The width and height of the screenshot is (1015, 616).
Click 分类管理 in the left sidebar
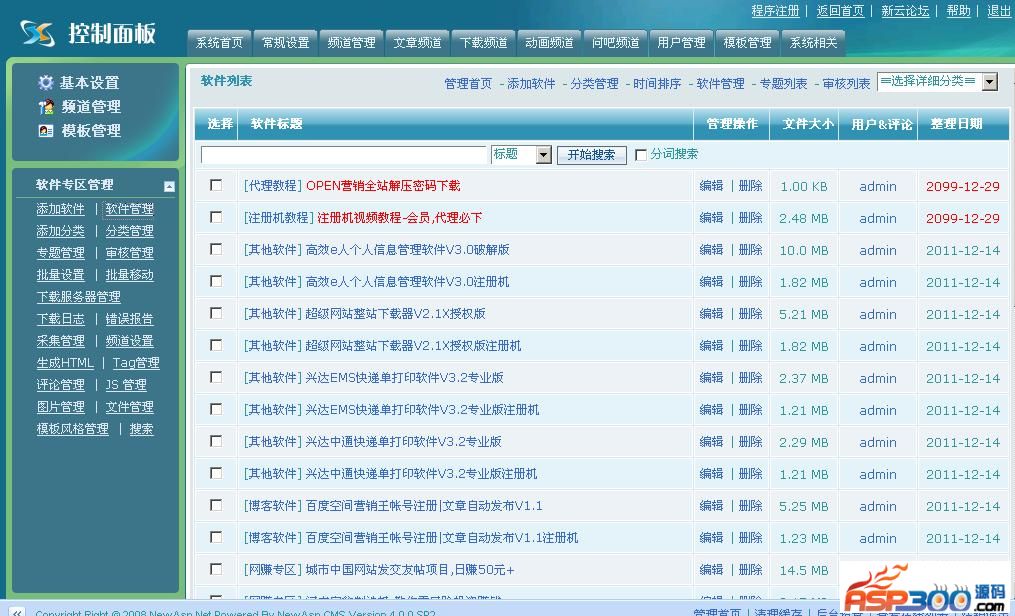click(129, 231)
